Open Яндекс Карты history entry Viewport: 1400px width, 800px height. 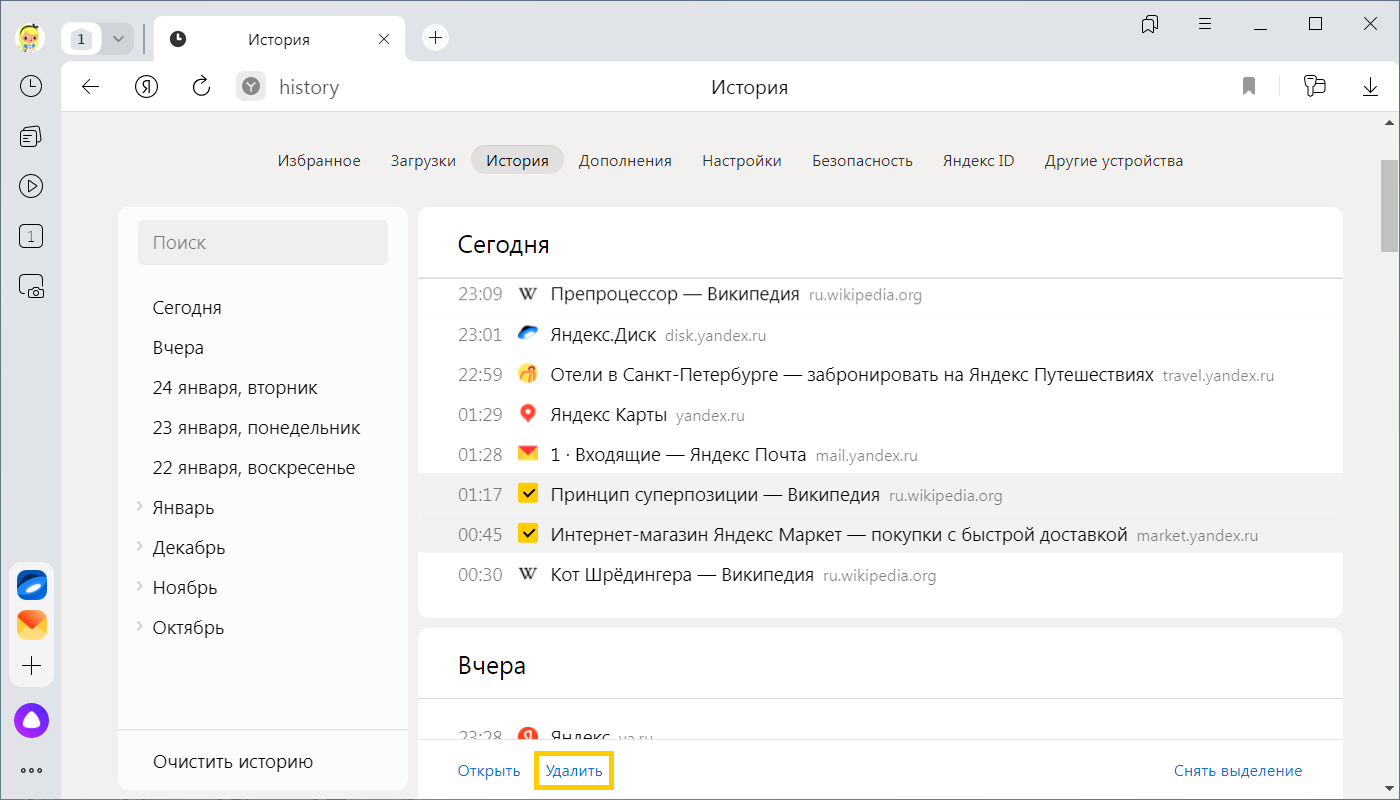pos(608,414)
